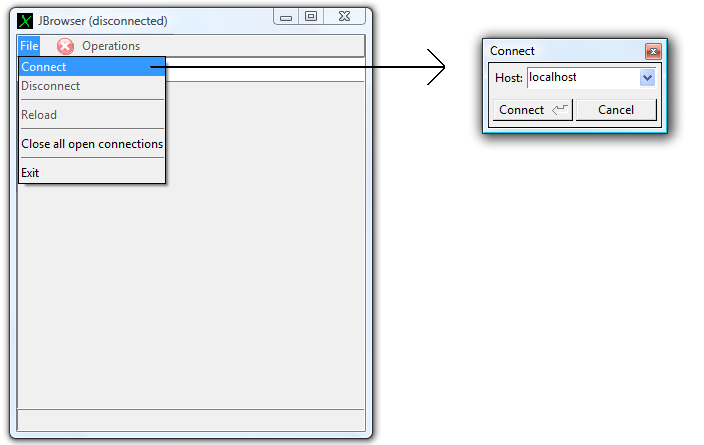Expand the Host dropdown arrow
The width and height of the screenshot is (704, 445).
click(x=647, y=78)
